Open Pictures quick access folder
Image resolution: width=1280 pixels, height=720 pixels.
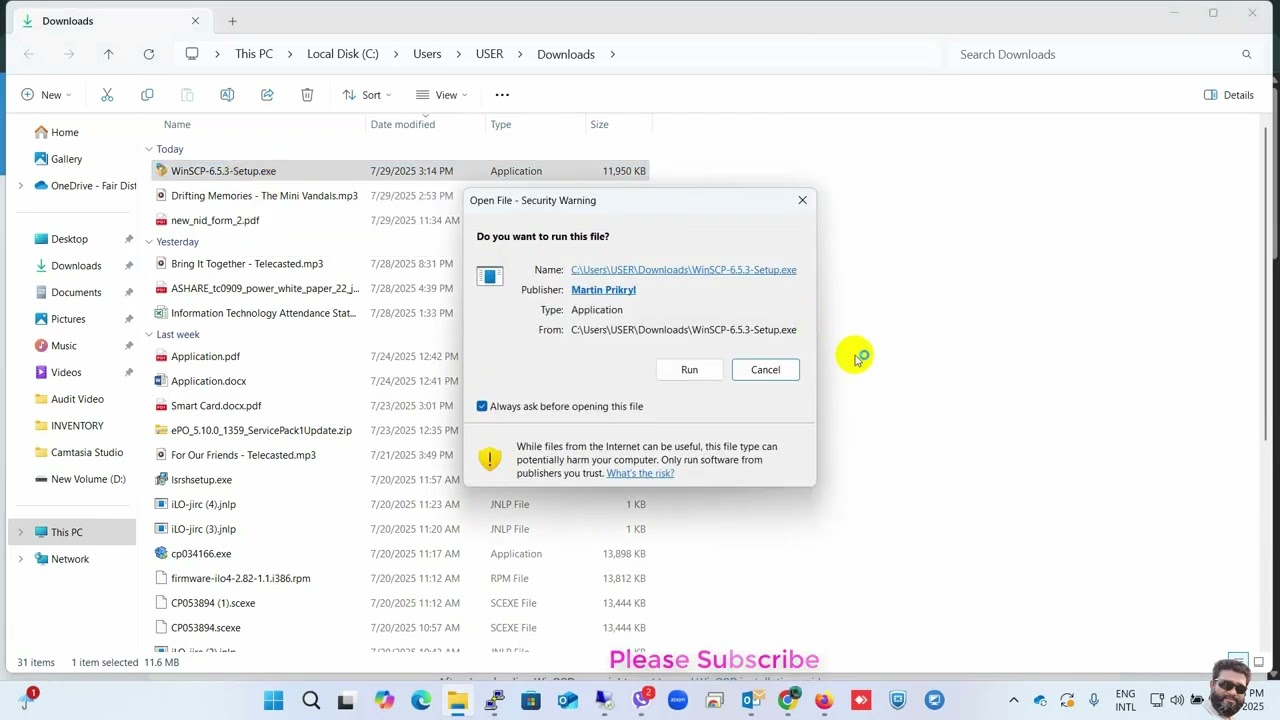click(68, 319)
